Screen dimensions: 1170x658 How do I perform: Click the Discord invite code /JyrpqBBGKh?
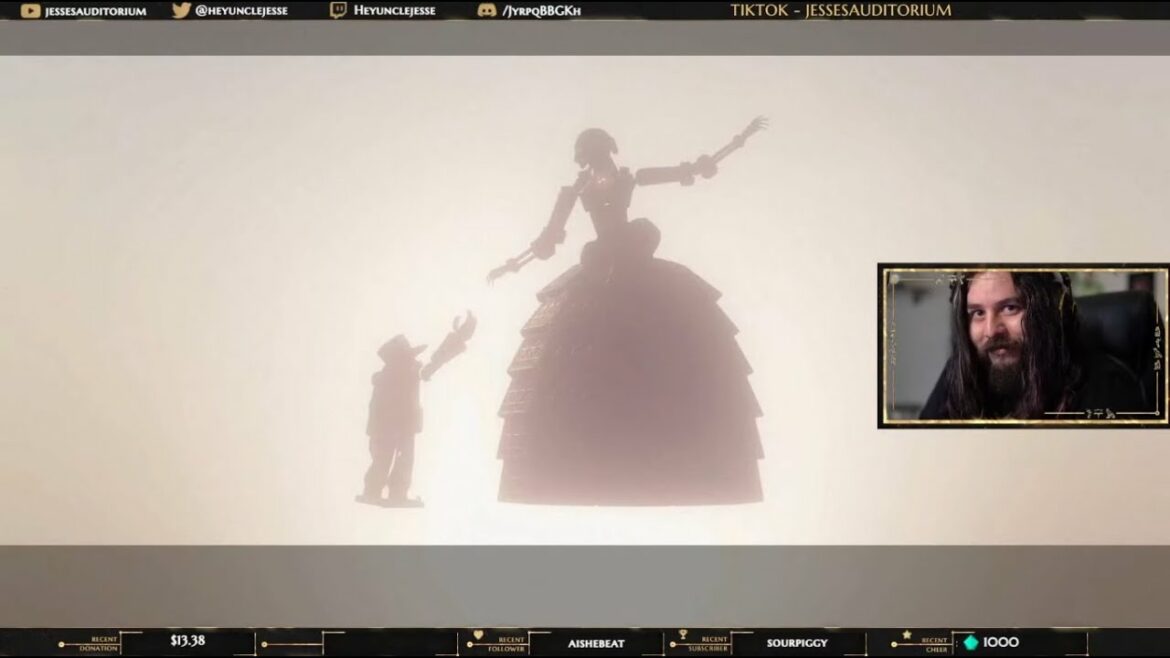(x=543, y=11)
